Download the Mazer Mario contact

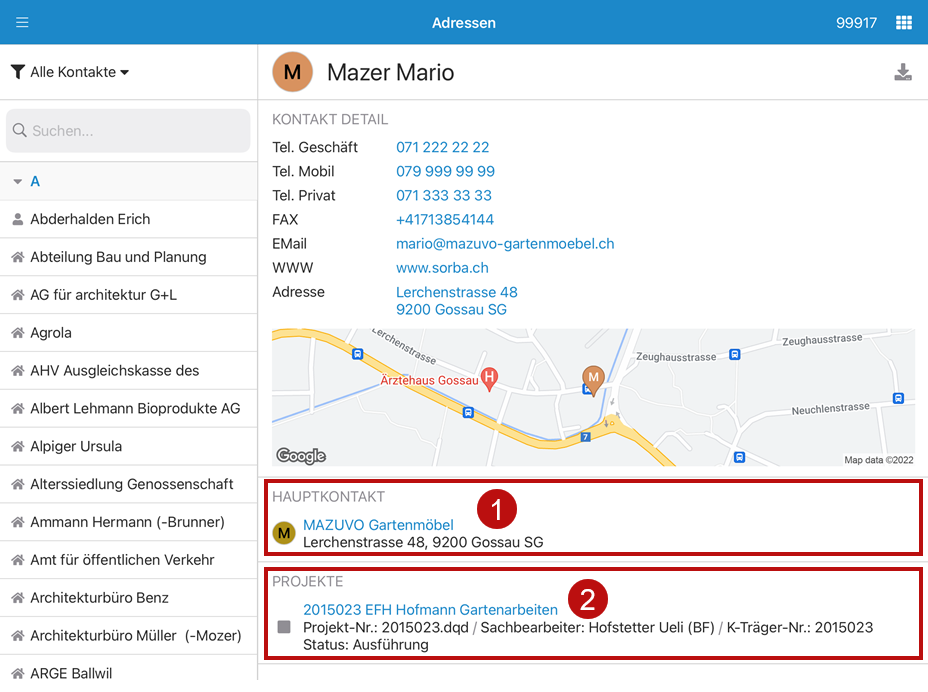point(902,72)
